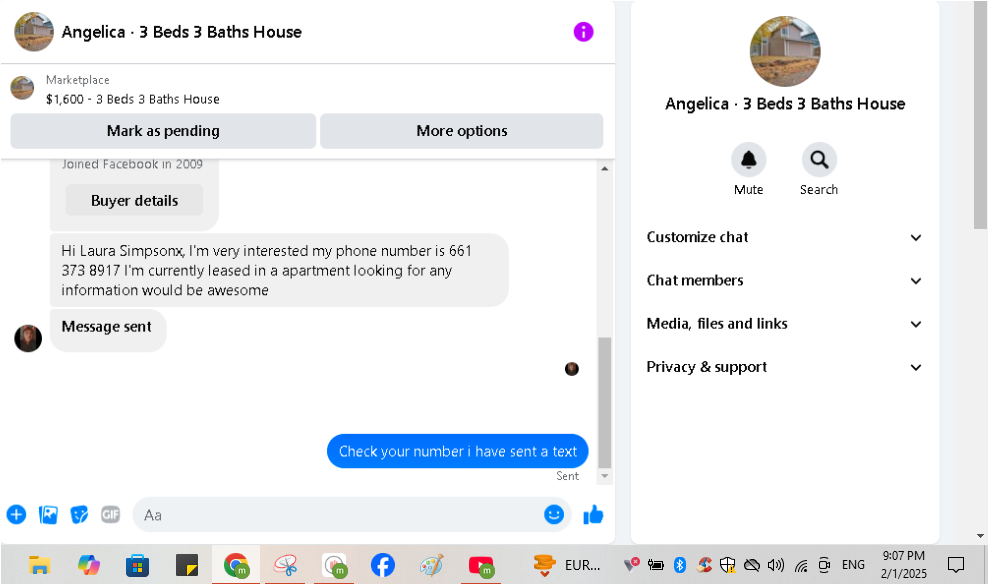Expand the Customize chat section
The image size is (989, 585).
784,237
